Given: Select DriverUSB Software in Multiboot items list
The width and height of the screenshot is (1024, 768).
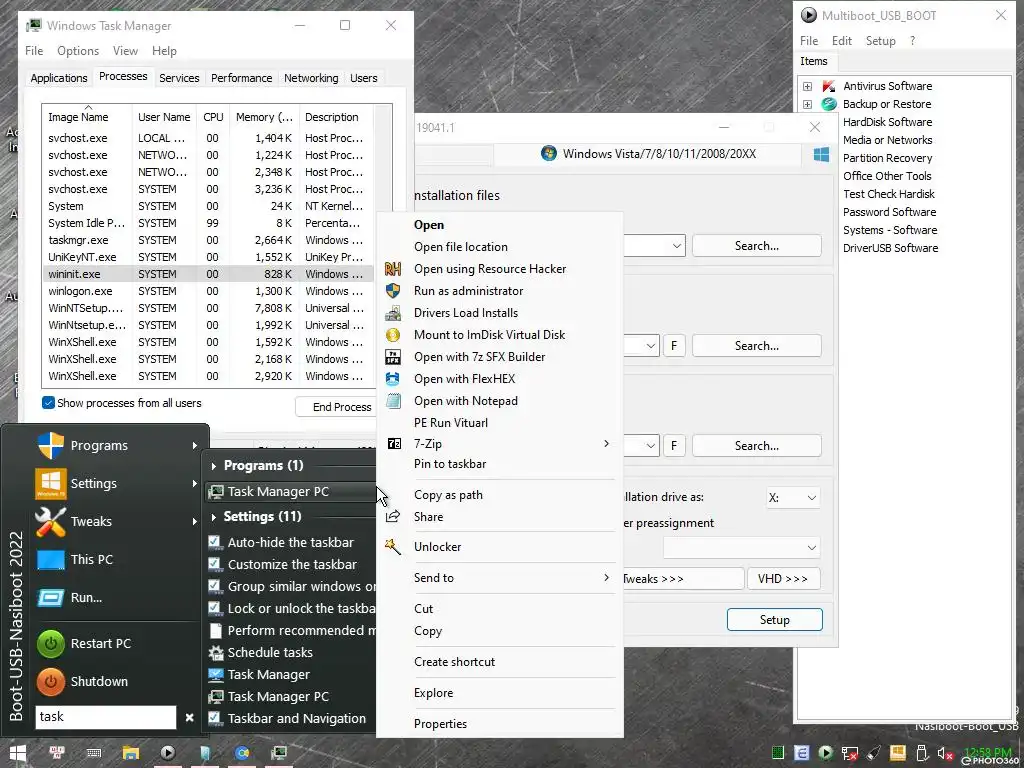Looking at the screenshot, I should (890, 248).
